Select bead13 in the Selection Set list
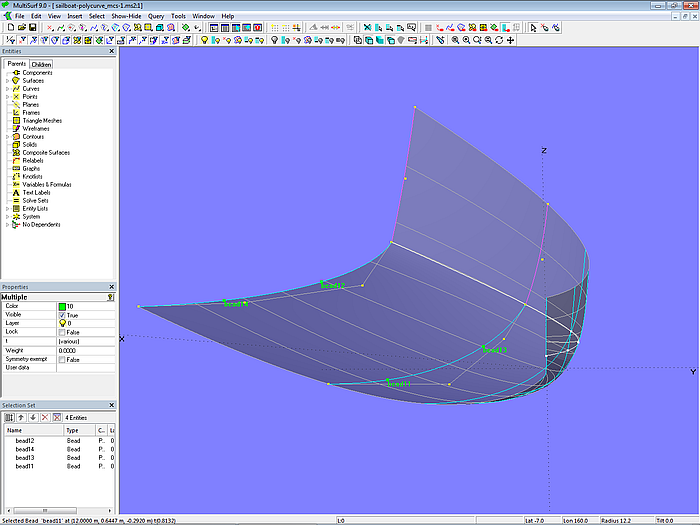 (25, 458)
